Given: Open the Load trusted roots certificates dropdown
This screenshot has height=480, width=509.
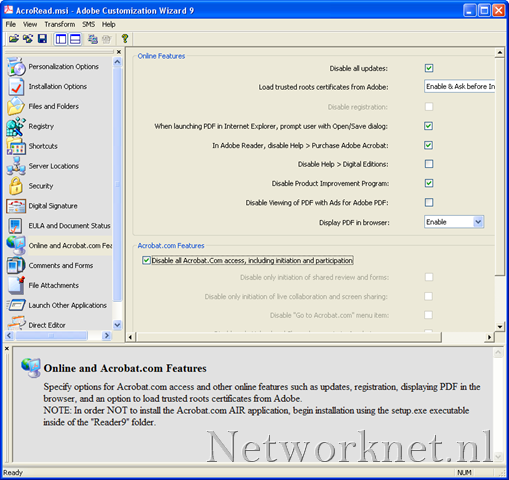Looking at the screenshot, I should [460, 86].
